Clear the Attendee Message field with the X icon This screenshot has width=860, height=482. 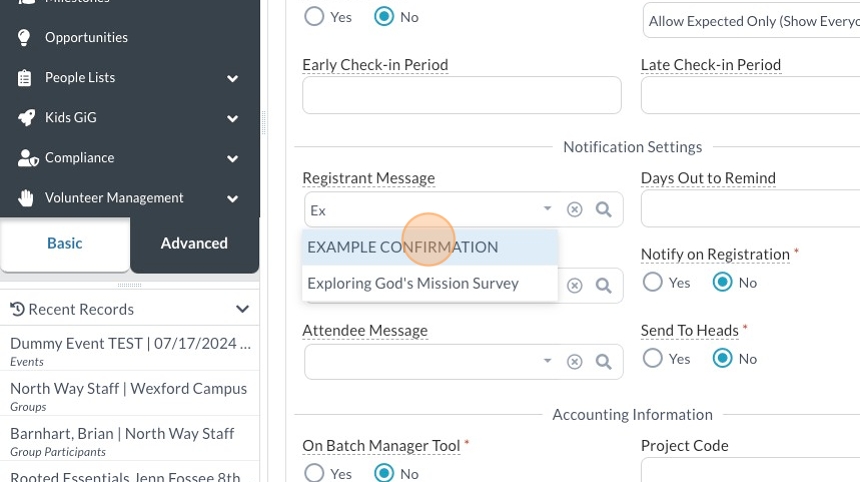pos(574,362)
